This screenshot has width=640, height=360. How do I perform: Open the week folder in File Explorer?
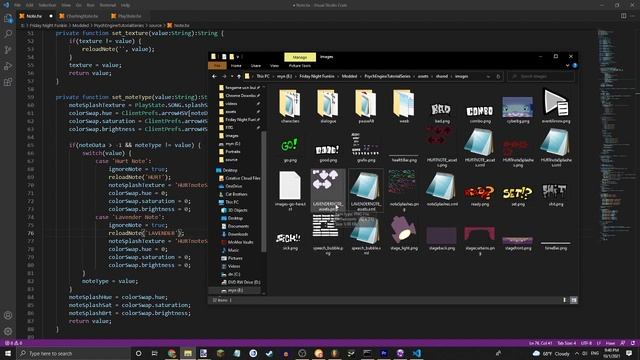(404, 106)
